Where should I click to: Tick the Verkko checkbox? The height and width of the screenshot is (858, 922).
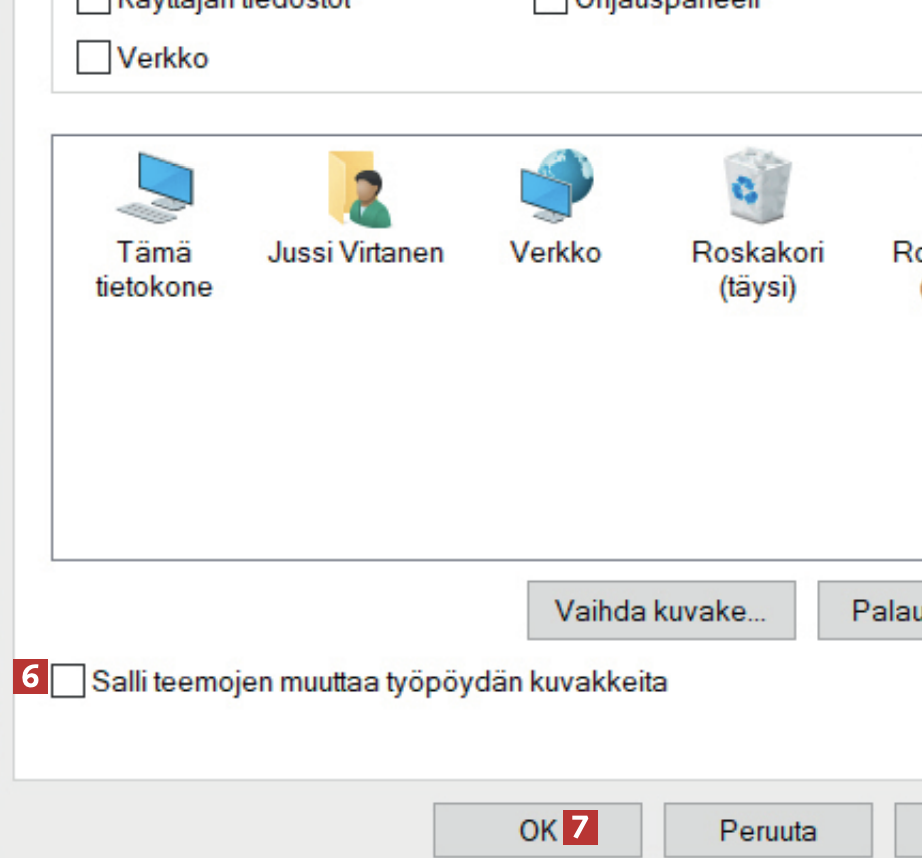tap(93, 57)
